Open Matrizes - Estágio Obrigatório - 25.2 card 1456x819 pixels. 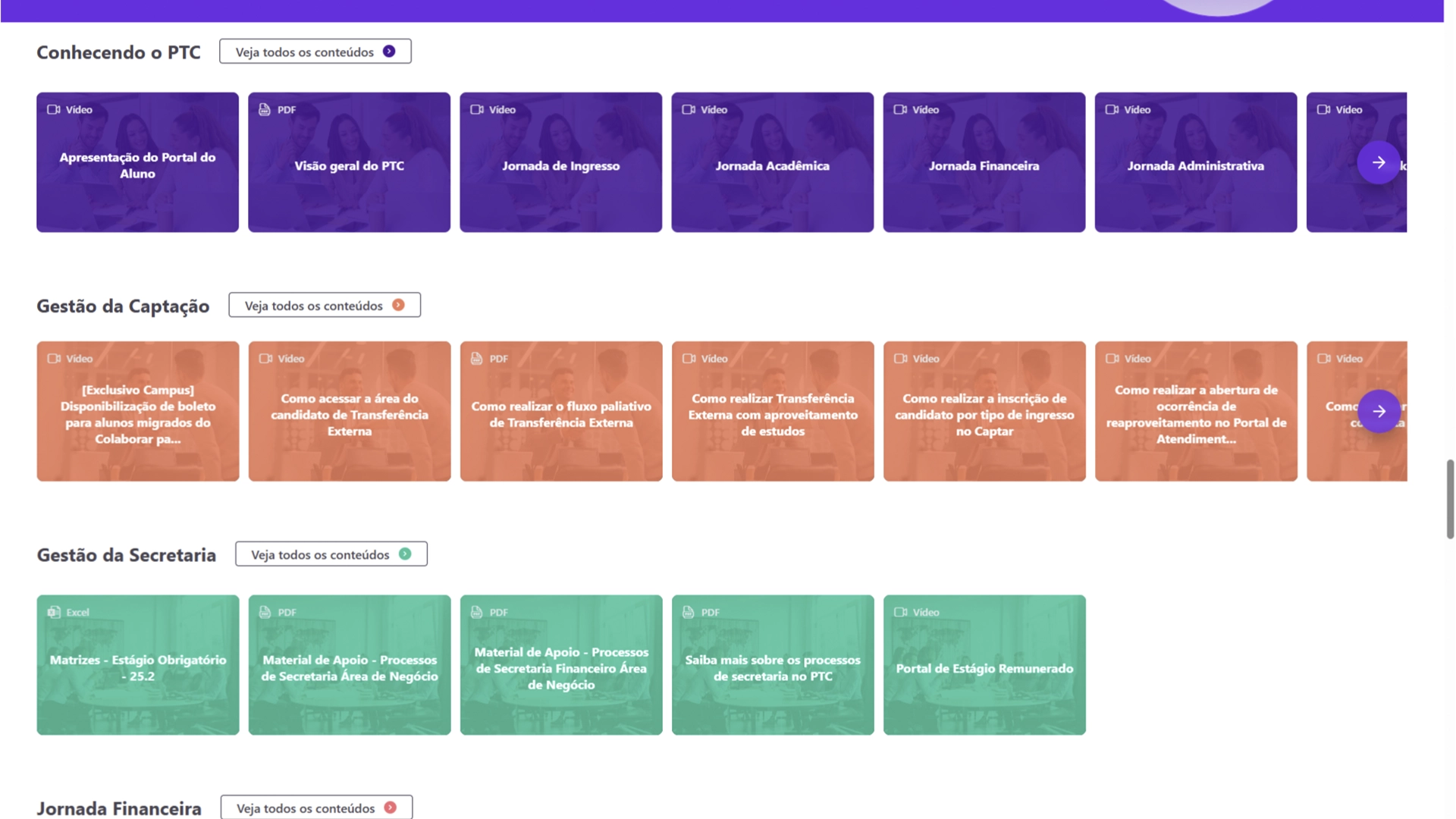pos(138,665)
